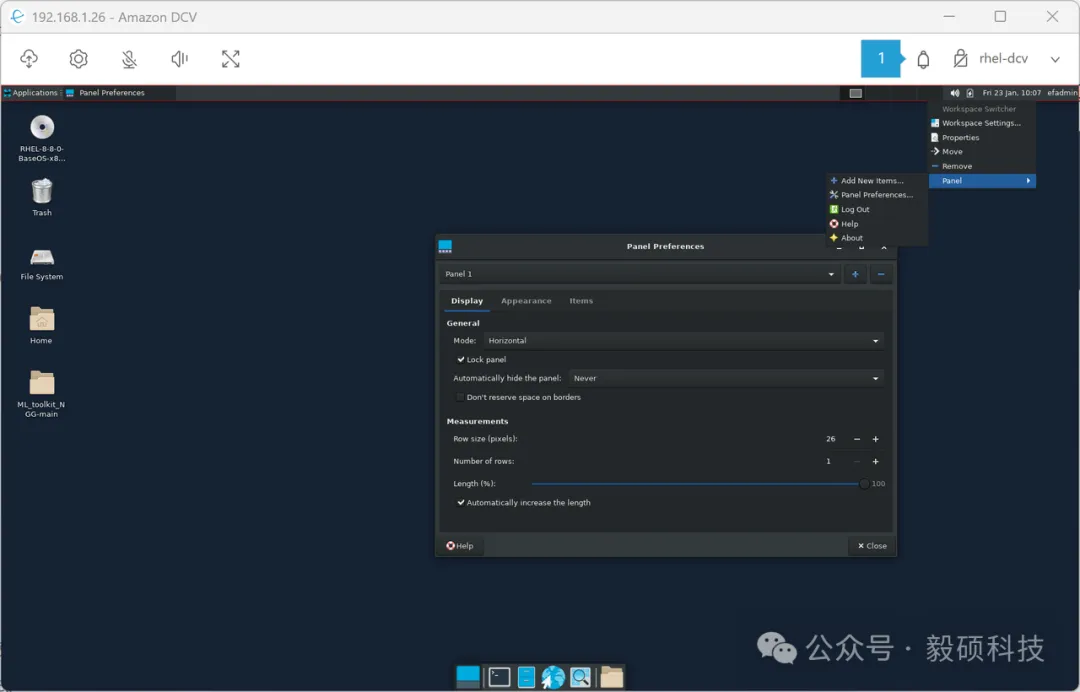Toggle DCV fullscreen mode icon
Screen dimensions: 1080x692
click(x=230, y=59)
